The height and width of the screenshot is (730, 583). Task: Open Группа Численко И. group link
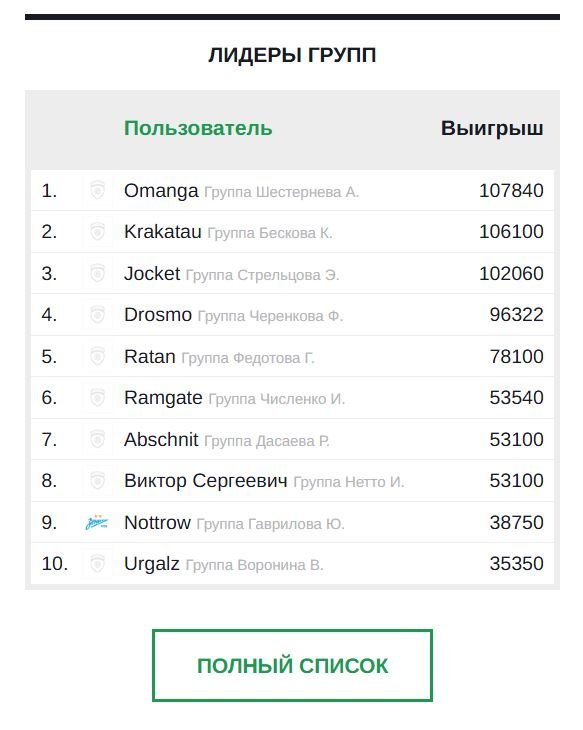[x=277, y=399]
